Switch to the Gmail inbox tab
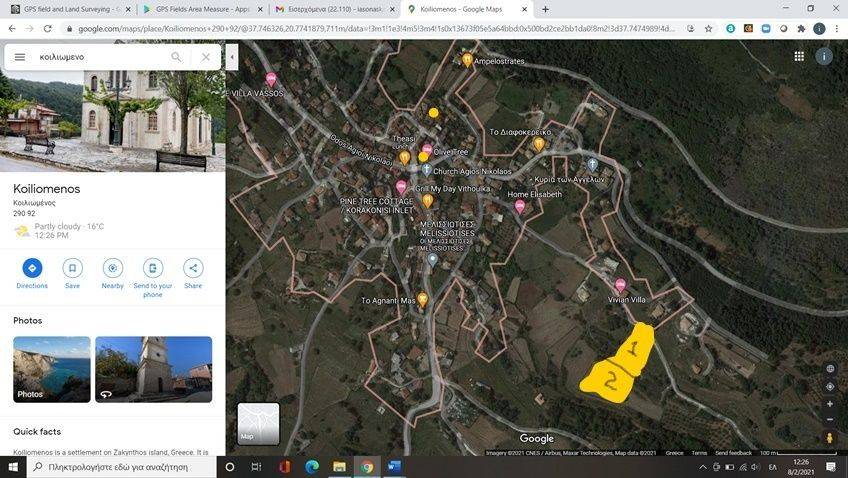Image resolution: width=848 pixels, height=478 pixels. point(330,9)
